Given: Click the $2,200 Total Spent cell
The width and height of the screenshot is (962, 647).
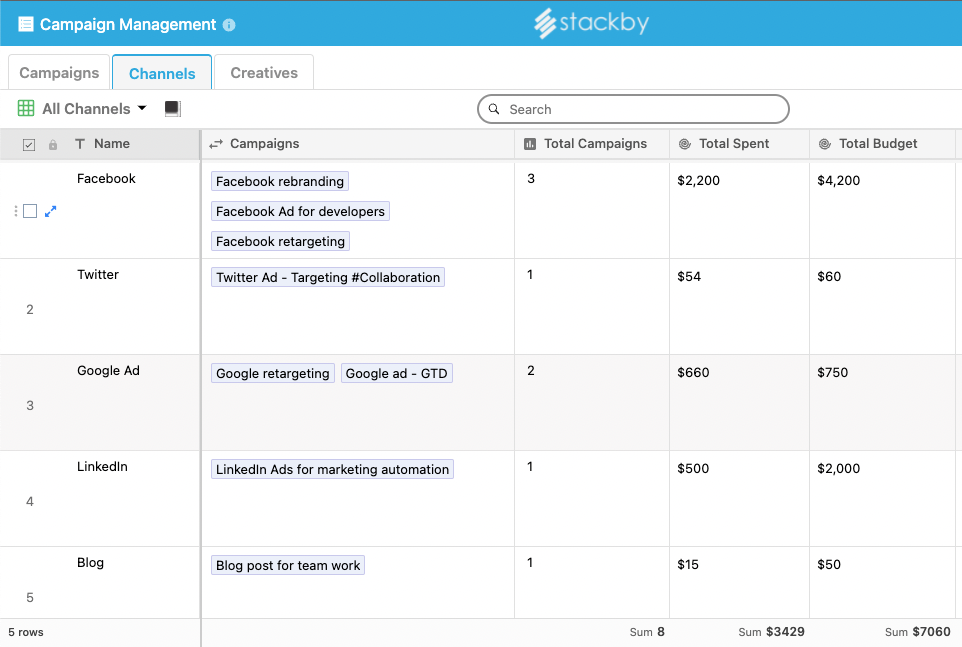Looking at the screenshot, I should pyautogui.click(x=739, y=210).
